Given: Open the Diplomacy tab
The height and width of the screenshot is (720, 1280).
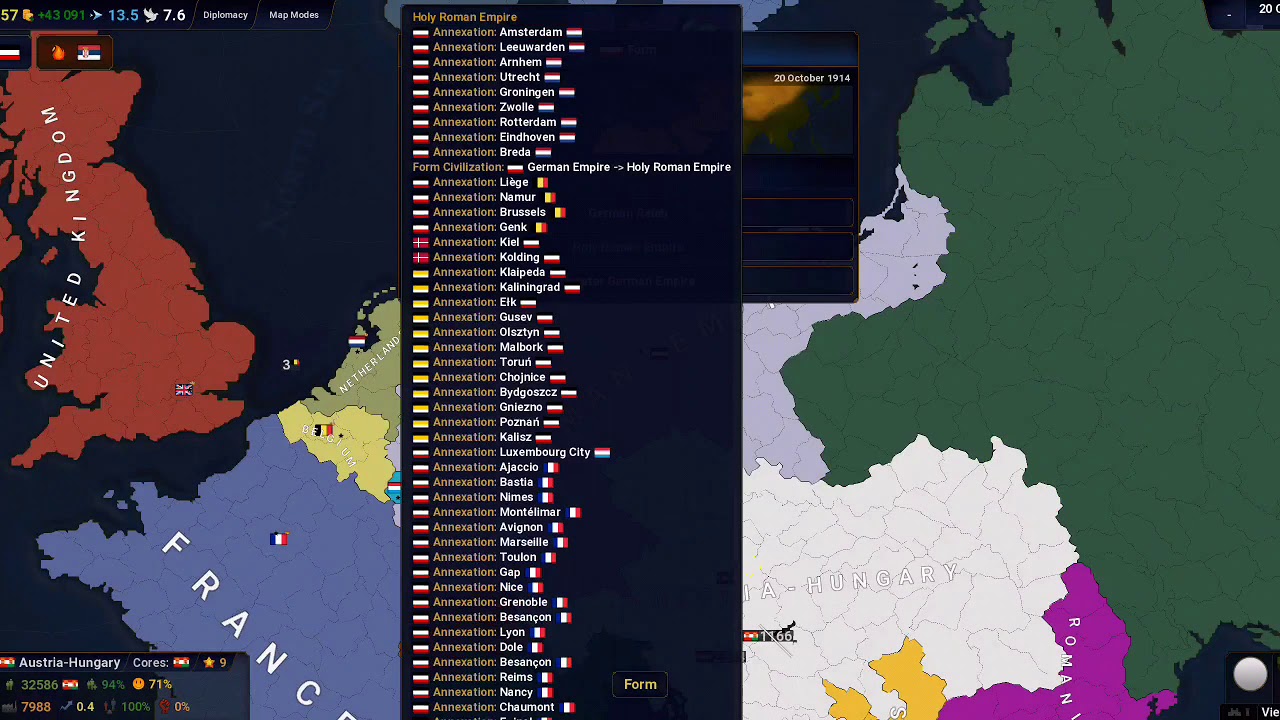Looking at the screenshot, I should point(225,15).
